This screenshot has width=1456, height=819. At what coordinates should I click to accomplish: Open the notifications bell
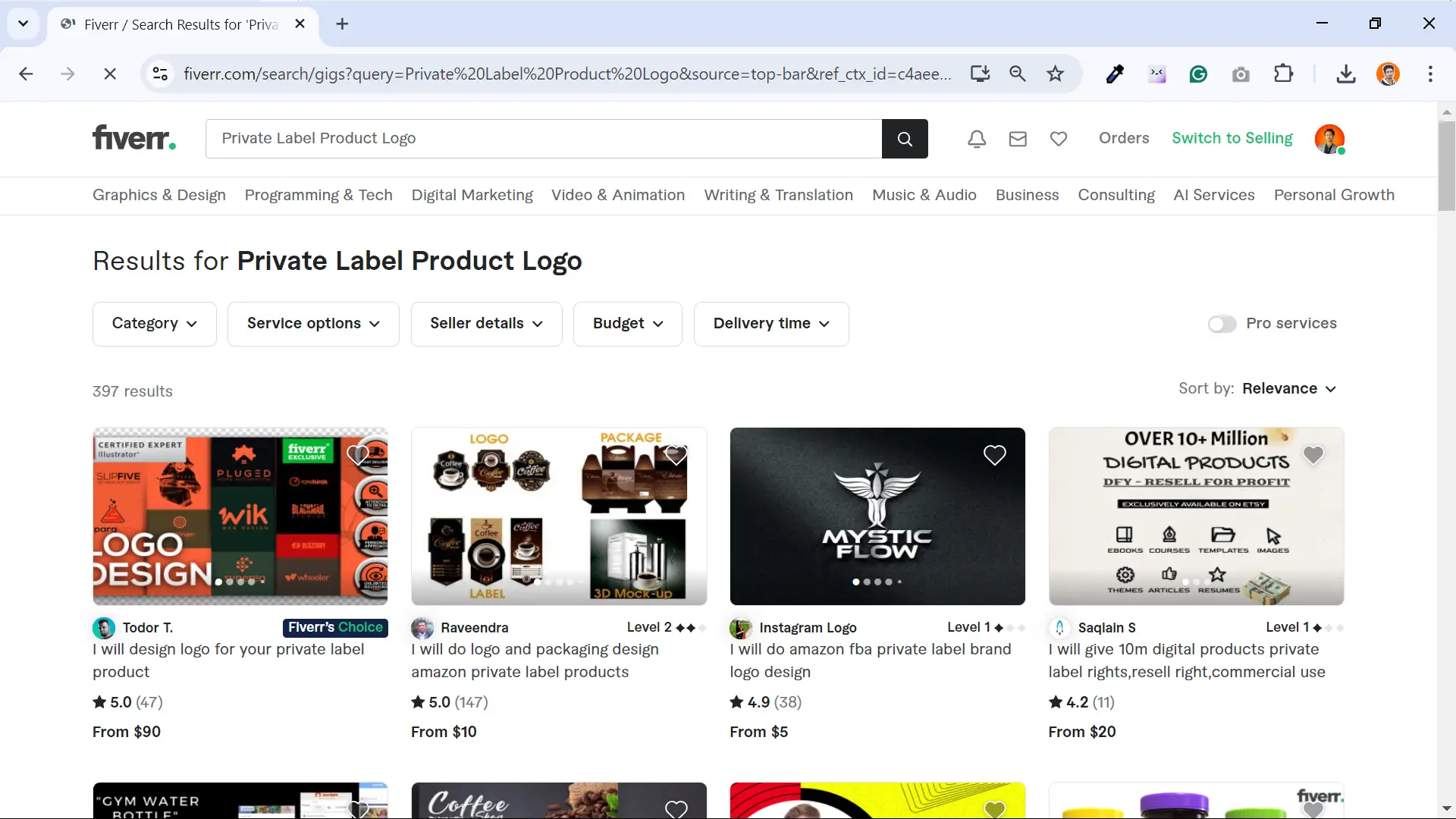click(977, 139)
